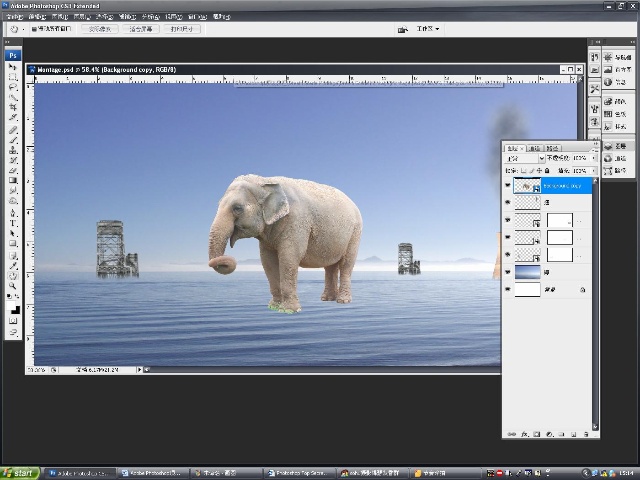Open the layer Opacity slider arrow
Viewport: 640px width, 480px height.
pyautogui.click(x=593, y=158)
